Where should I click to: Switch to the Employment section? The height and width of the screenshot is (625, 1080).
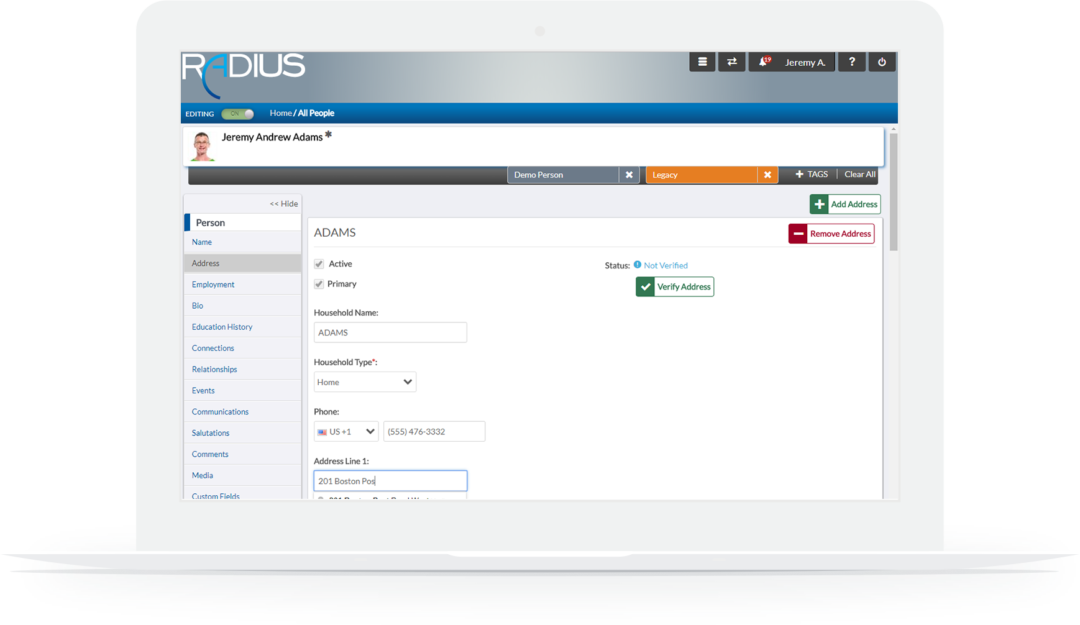tap(213, 284)
